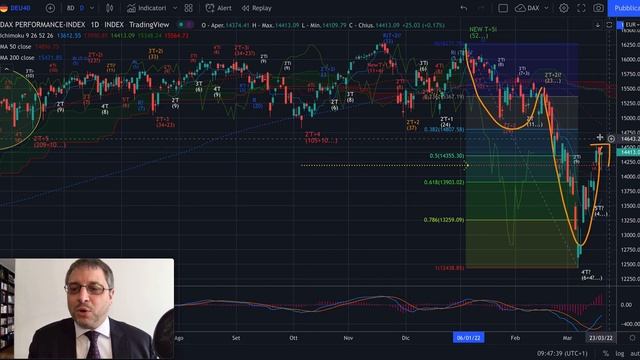Click the 0.5 (14355.30) Fibonacci level label
The height and width of the screenshot is (360, 640).
(447, 156)
